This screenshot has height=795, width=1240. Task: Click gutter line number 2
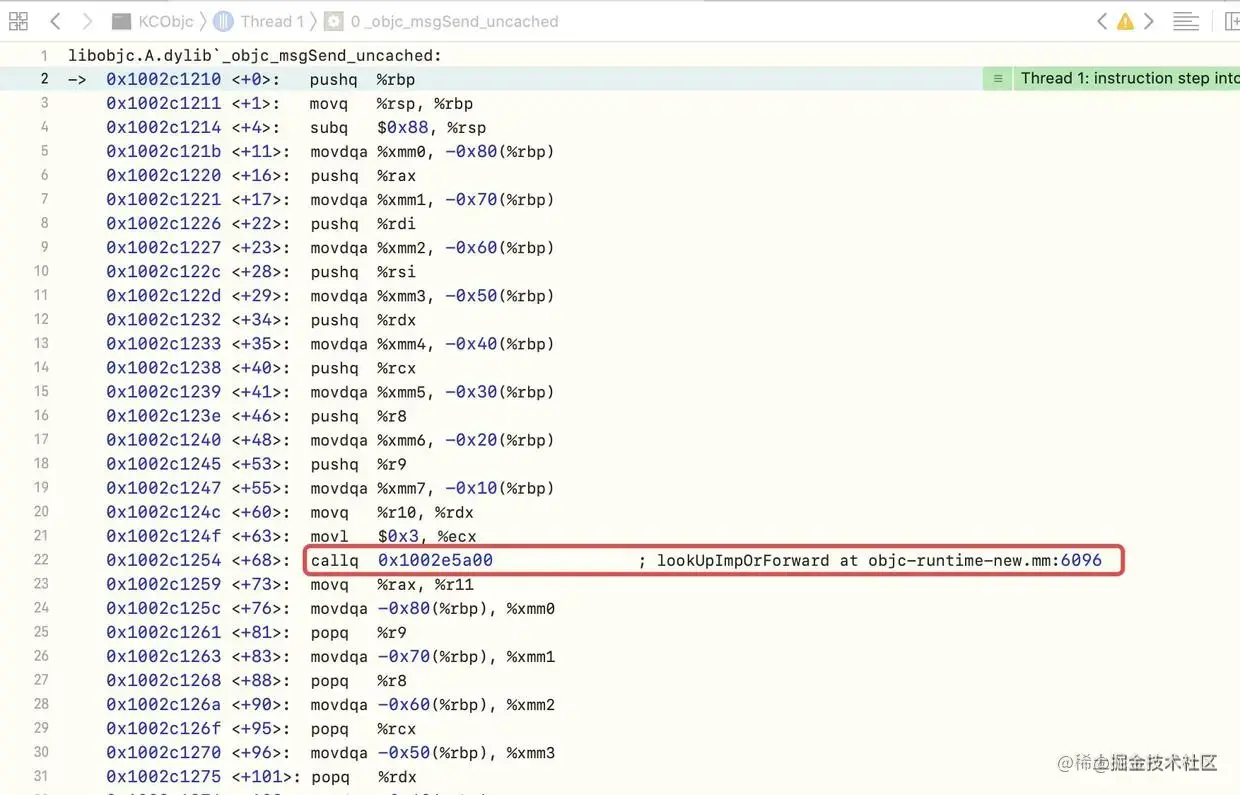tap(44, 79)
